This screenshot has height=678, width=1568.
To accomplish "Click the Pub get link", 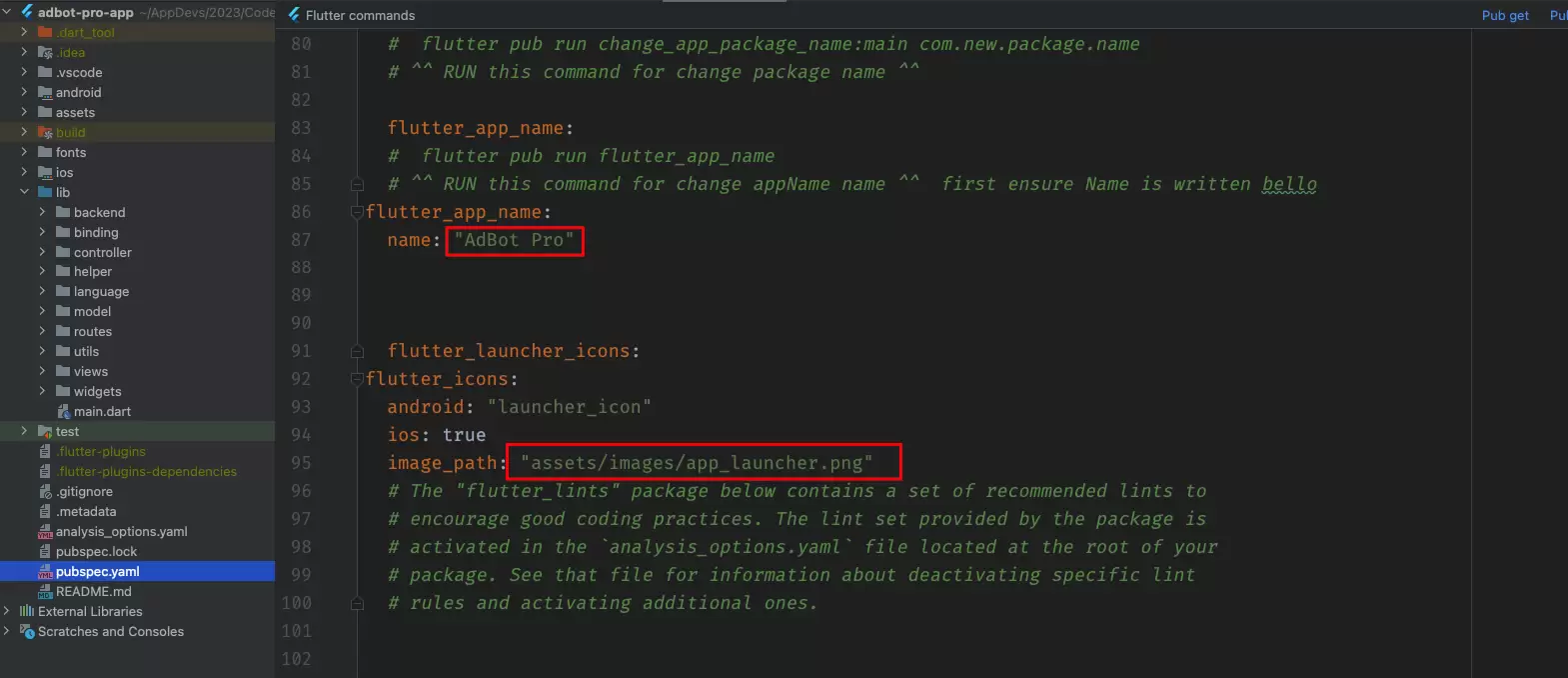I will (x=1505, y=15).
